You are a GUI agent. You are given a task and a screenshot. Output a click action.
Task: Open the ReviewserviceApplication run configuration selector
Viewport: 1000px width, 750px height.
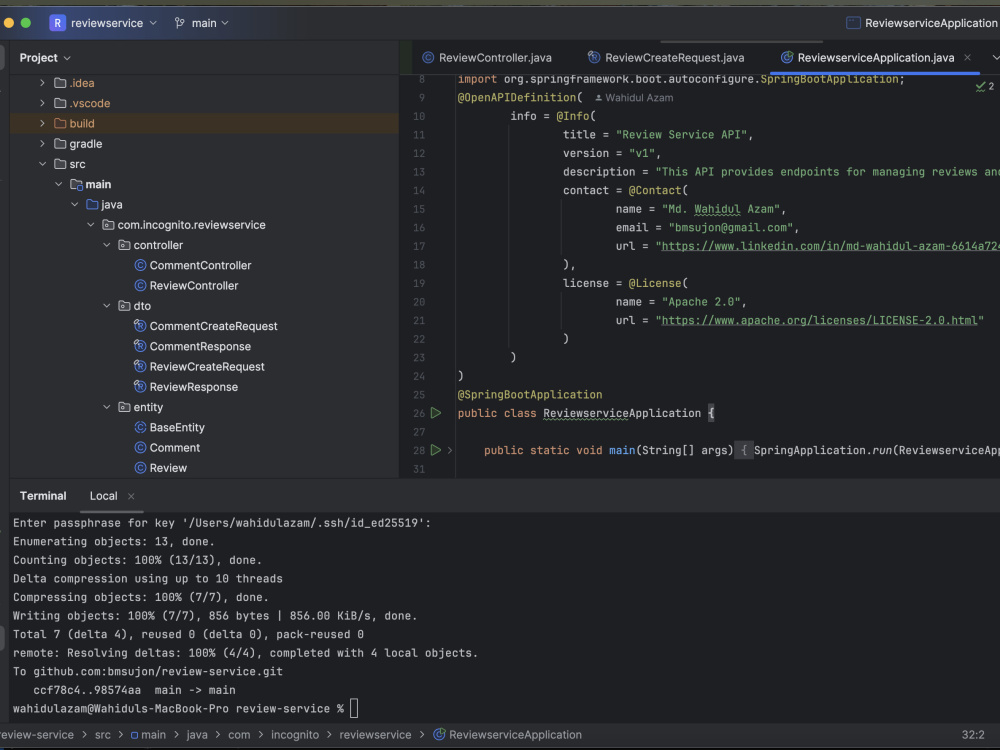(922, 23)
